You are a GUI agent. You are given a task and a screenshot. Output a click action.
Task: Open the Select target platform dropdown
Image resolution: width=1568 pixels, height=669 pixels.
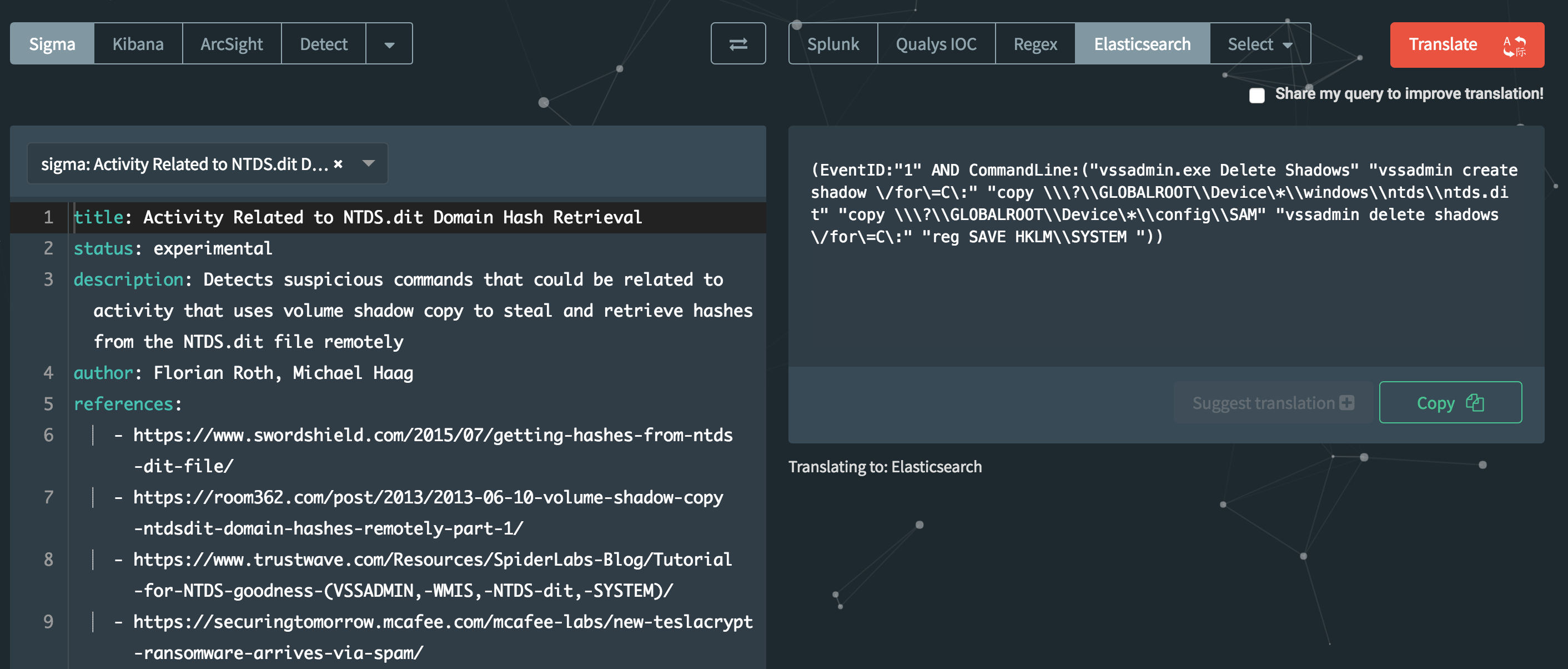coord(1259,43)
